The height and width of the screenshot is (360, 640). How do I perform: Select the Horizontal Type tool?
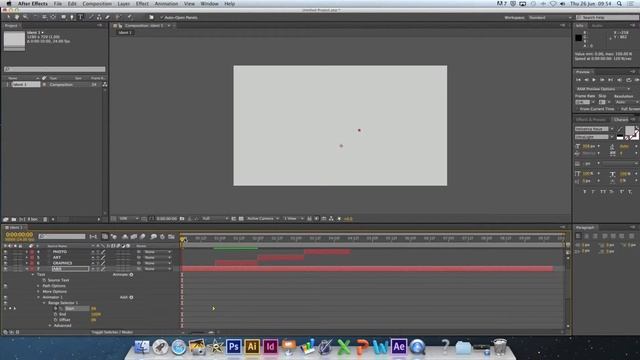[80, 17]
